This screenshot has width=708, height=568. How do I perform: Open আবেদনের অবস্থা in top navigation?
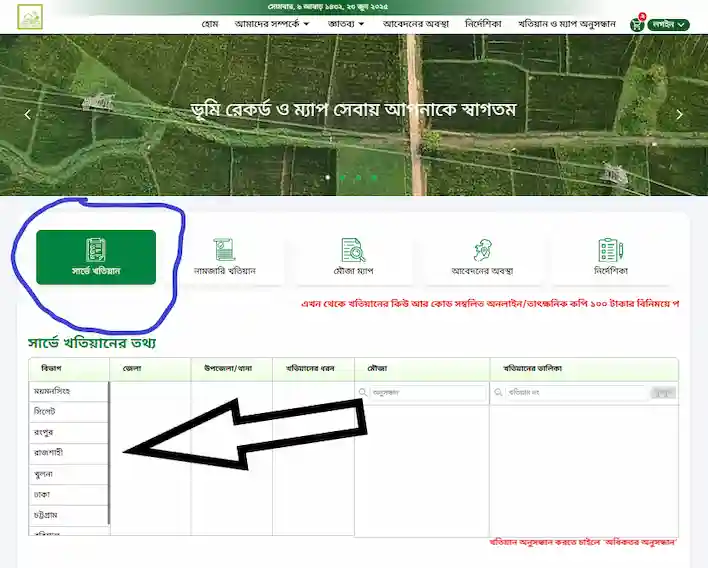click(415, 24)
